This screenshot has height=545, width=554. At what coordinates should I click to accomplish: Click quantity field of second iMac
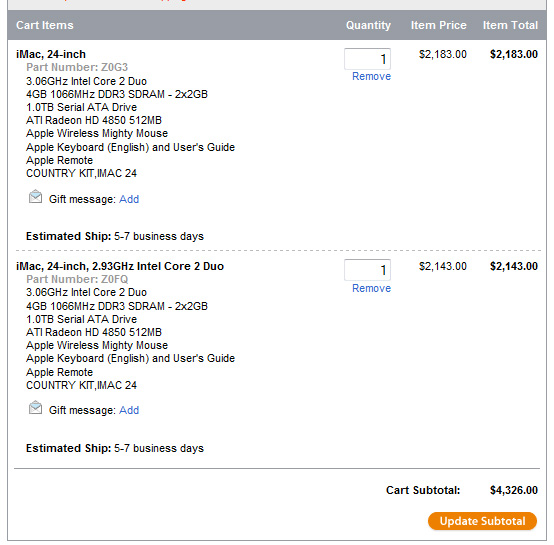click(x=367, y=270)
